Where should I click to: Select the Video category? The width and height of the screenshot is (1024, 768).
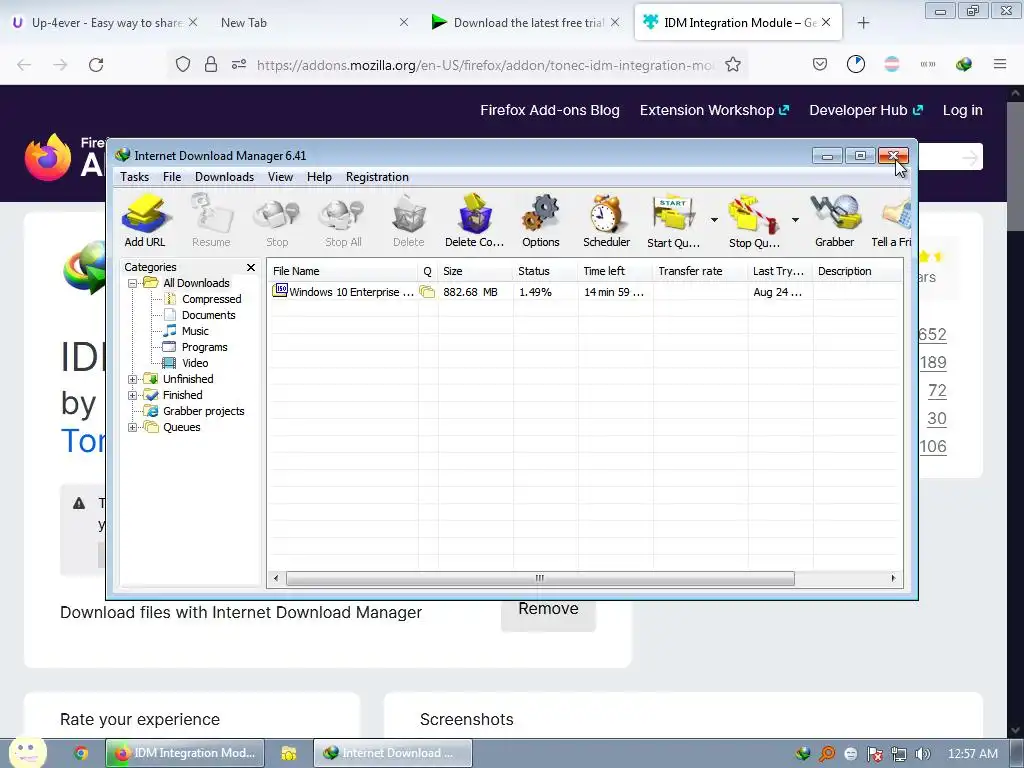click(x=195, y=363)
